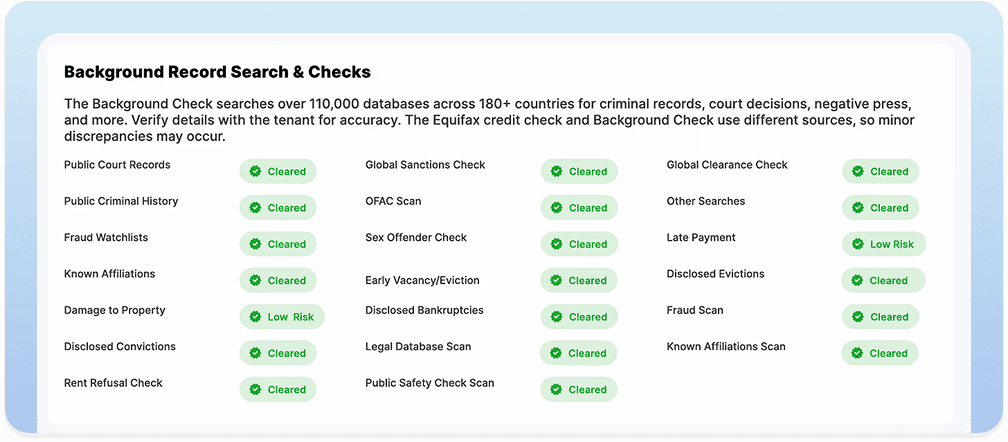Screen dimensions: 1008x442
Task: Click the checkmark icon in Late Payment badge
Action: [x=857, y=244]
